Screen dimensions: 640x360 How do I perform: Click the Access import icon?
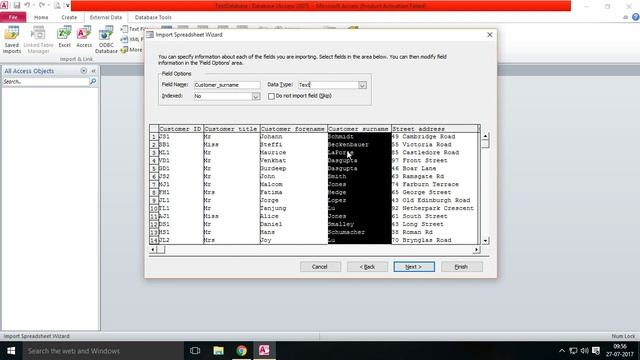point(84,38)
